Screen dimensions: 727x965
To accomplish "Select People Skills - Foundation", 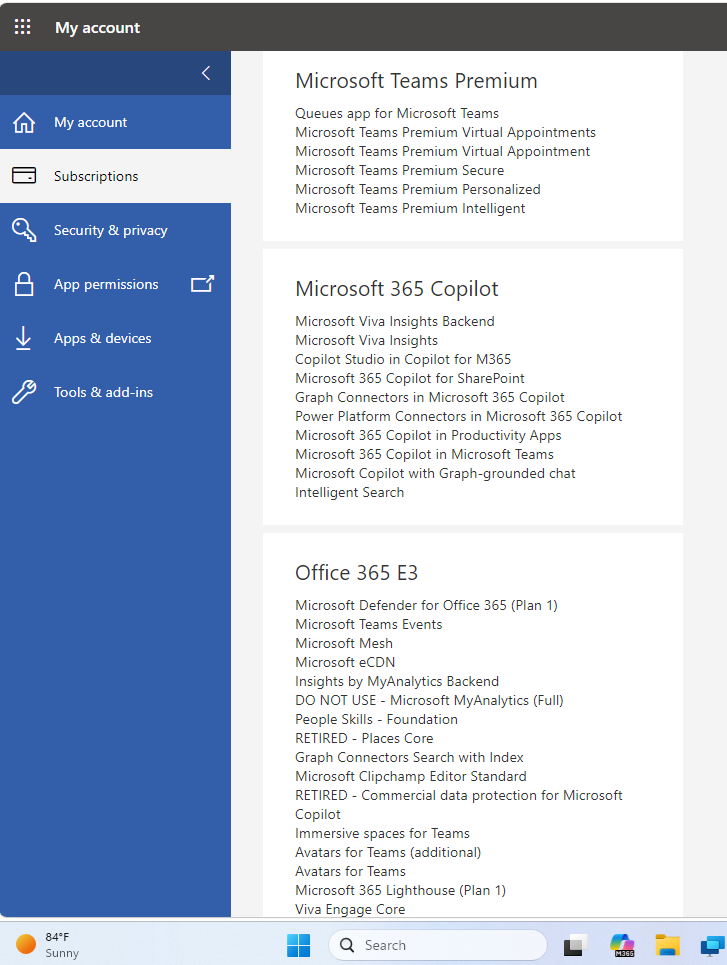I will coord(376,720).
